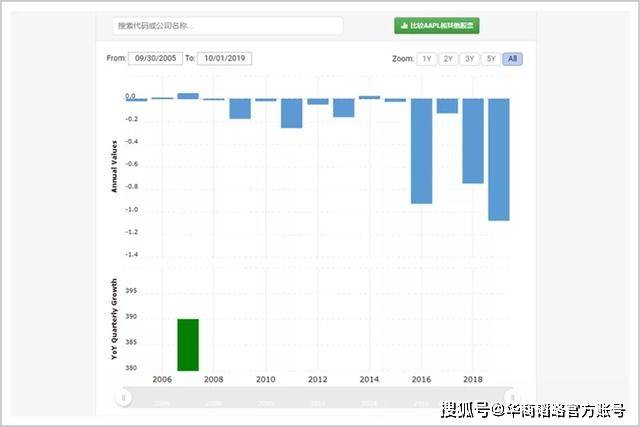Click the 2017 annual values bar
This screenshot has width=640, height=427.
447,106
